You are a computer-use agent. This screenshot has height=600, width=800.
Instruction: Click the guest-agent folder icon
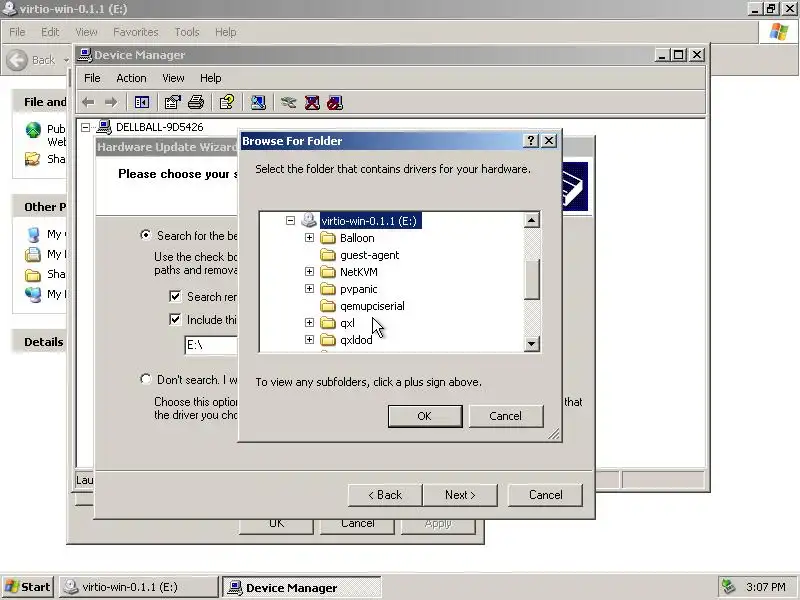(x=328, y=255)
